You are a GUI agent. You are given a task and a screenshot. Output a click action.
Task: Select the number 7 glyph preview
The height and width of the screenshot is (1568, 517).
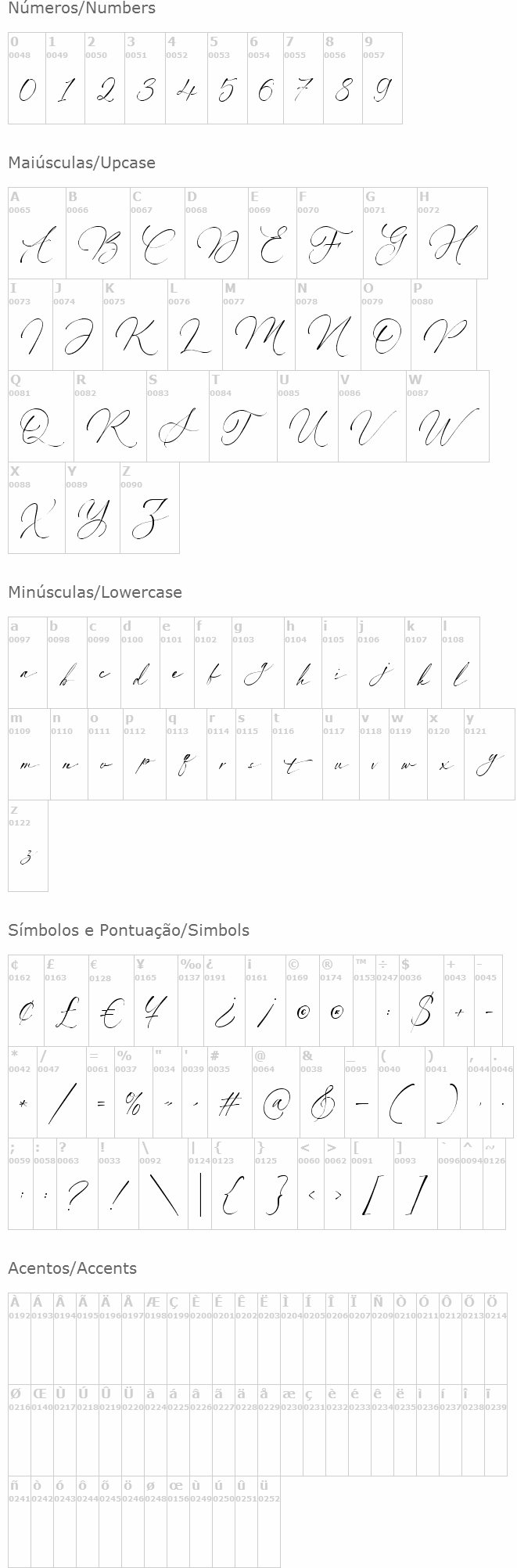pyautogui.click(x=303, y=91)
